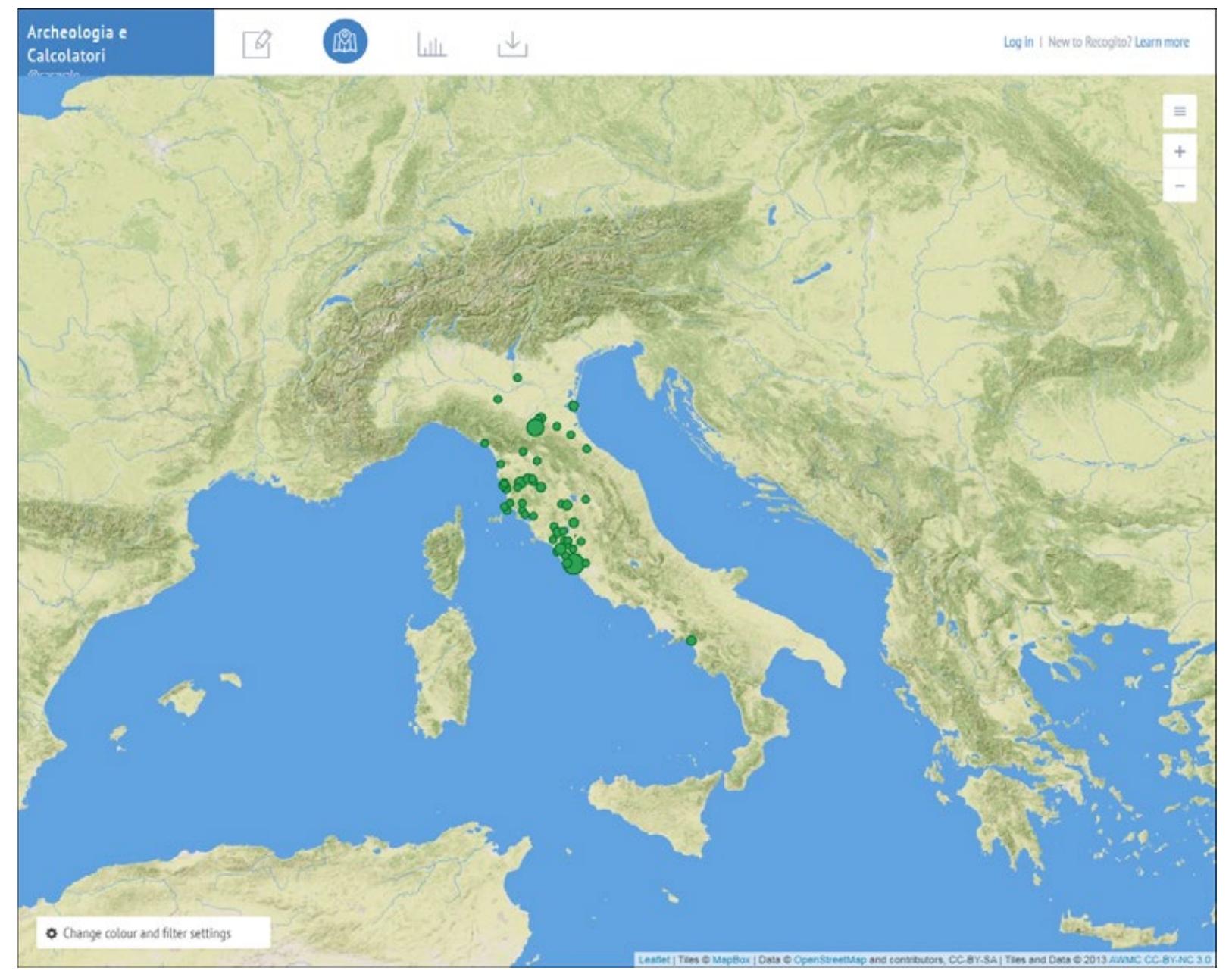Open the MapBox tiles credit link
The image size is (1232, 971).
(732, 958)
